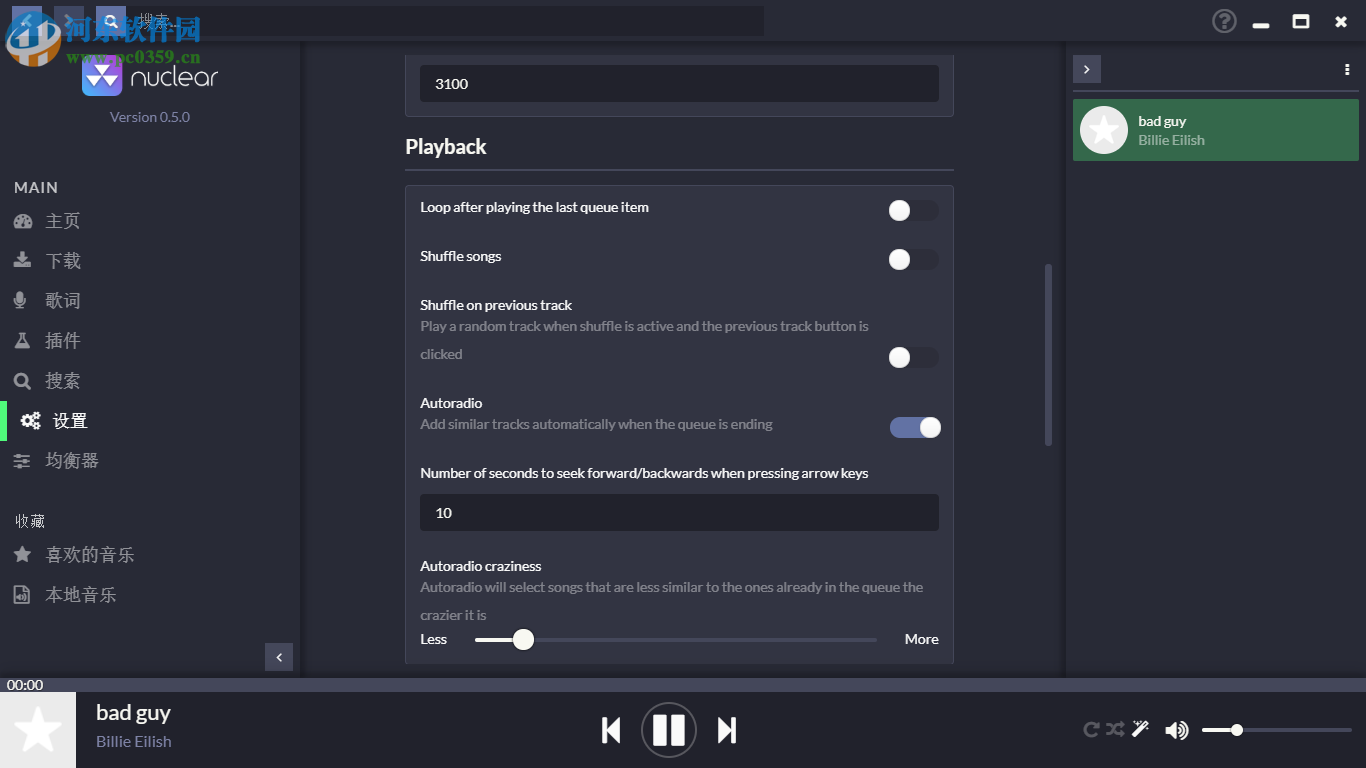
Task: Select the bad guy item in queue
Action: (1216, 130)
